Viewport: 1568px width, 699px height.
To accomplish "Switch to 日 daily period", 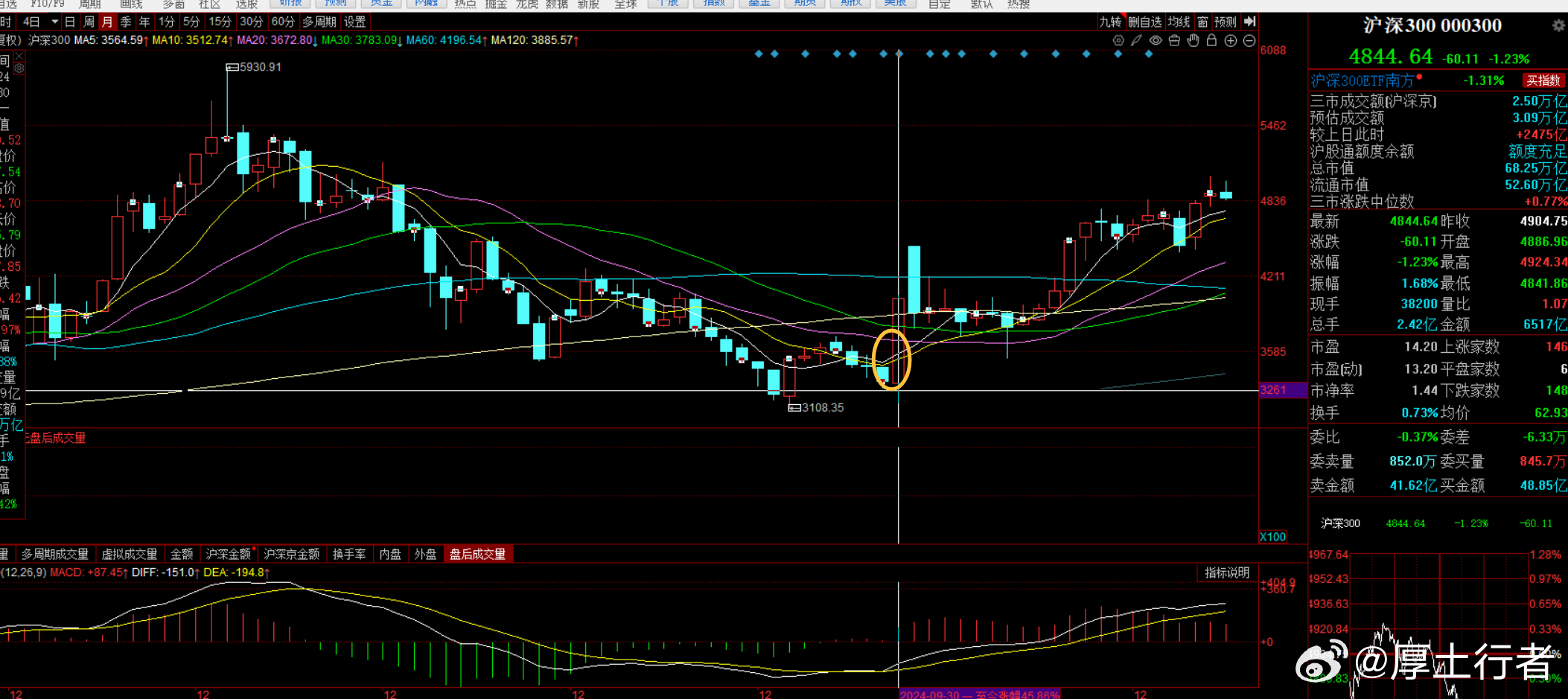I will 70,22.
